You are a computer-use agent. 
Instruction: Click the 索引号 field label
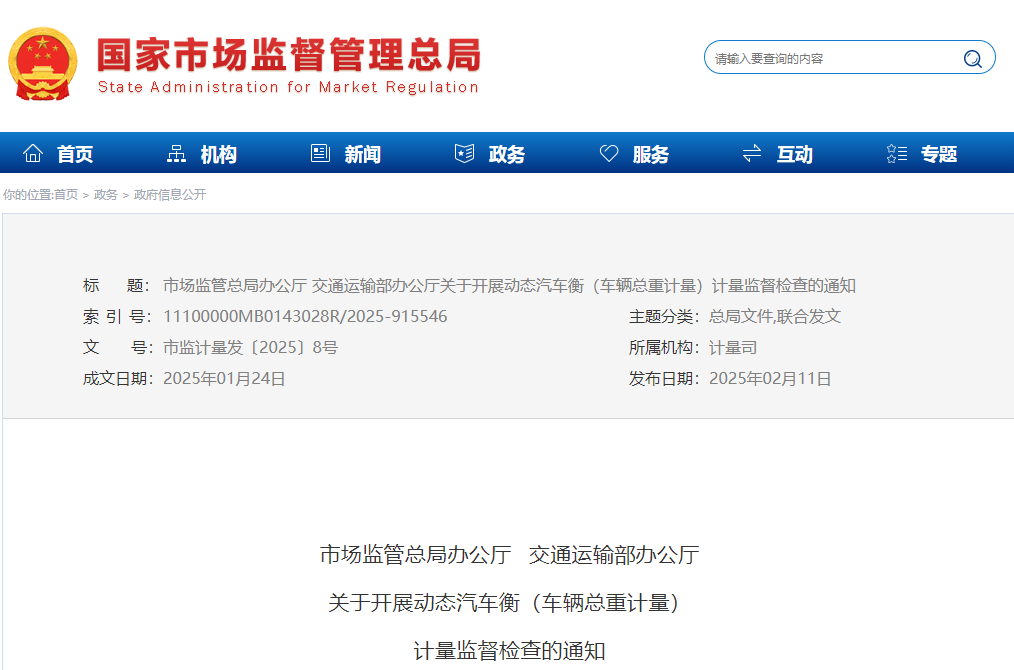[x=117, y=316]
